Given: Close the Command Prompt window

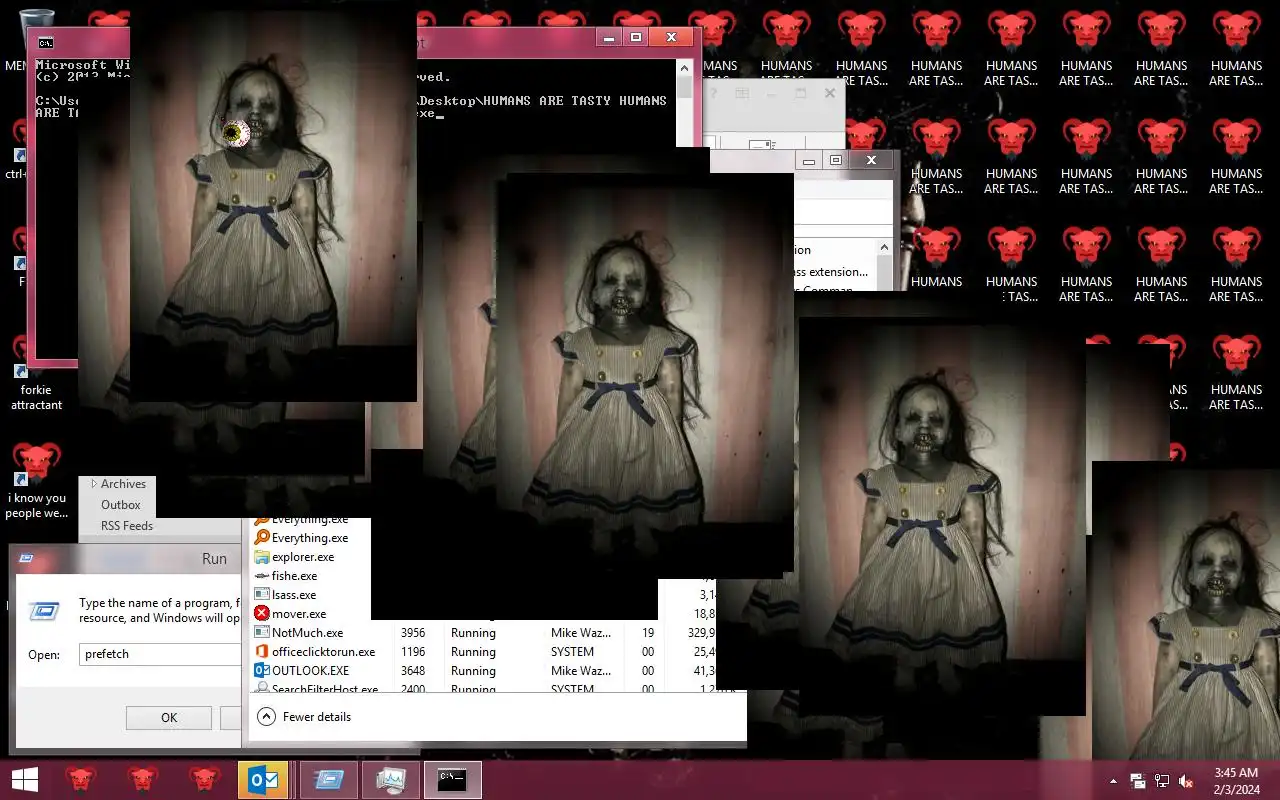Looking at the screenshot, I should click(x=671, y=37).
